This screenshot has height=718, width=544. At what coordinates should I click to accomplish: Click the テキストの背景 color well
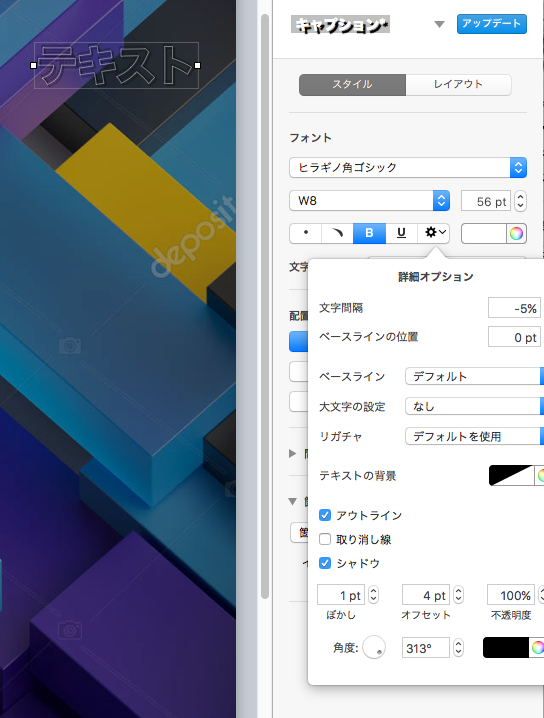click(511, 475)
